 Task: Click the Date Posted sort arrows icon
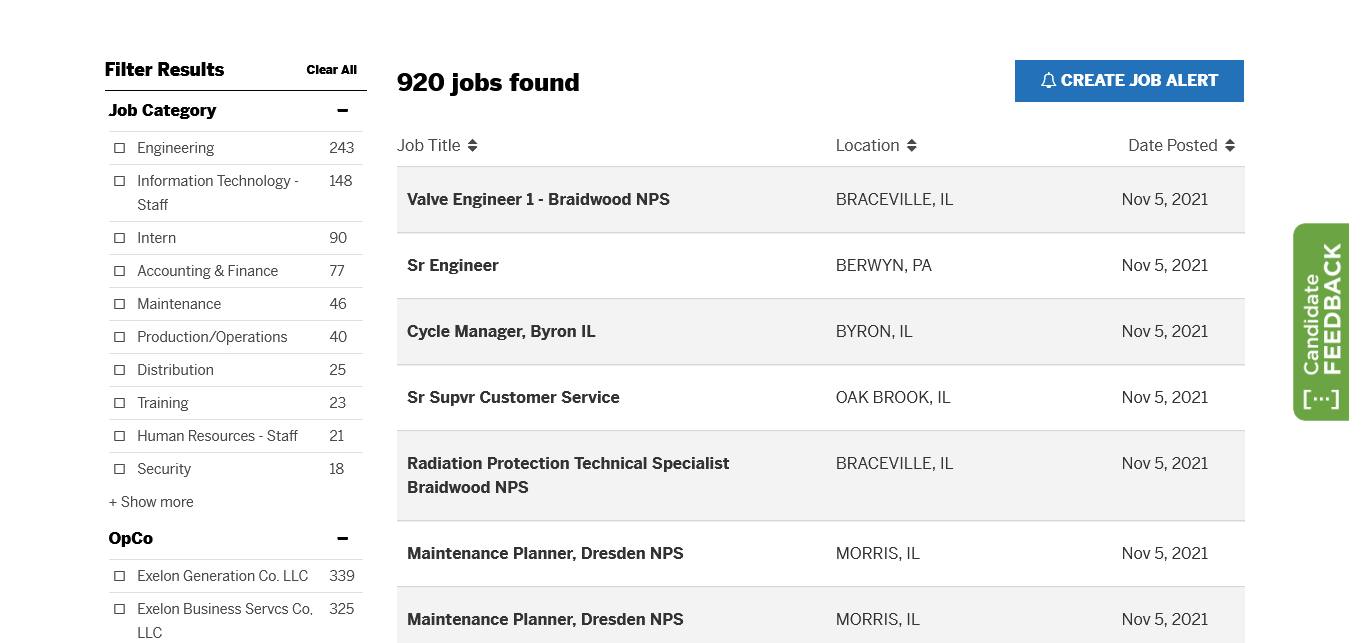1230,146
